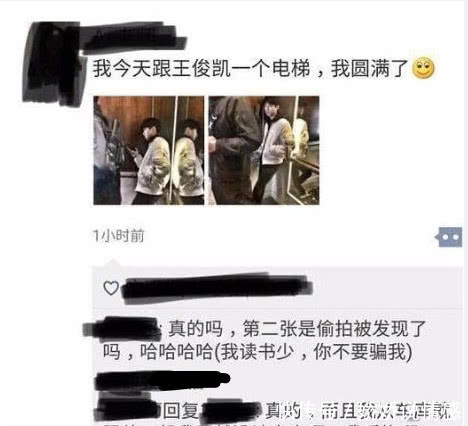Image resolution: width=468 pixels, height=426 pixels.
Task: Click the white watermark text at bottom right
Action: (373, 410)
